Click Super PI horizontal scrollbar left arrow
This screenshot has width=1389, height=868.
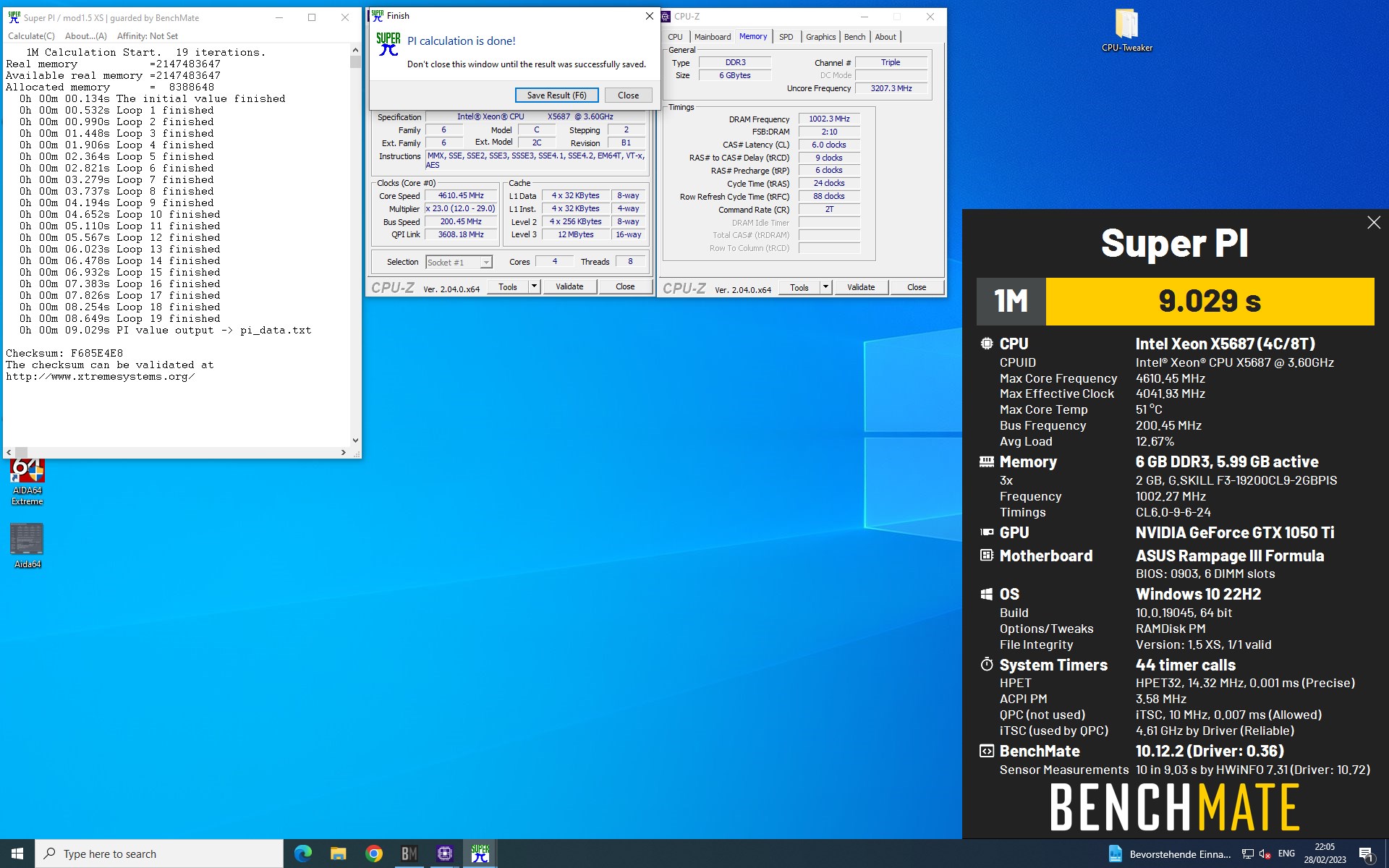(9, 452)
